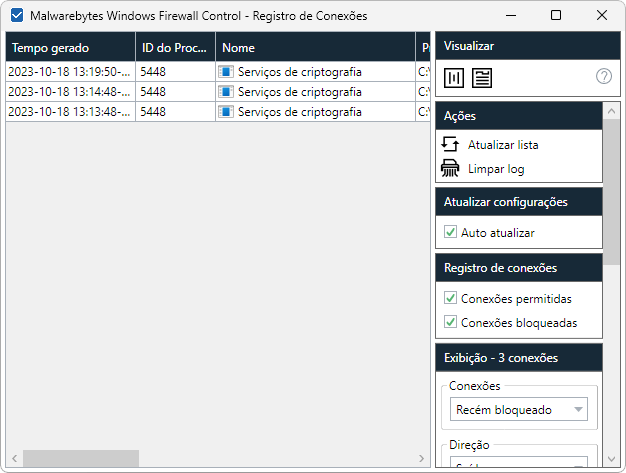626x473 pixels.
Task: Click the Limpar log shredder icon
Action: click(x=450, y=169)
